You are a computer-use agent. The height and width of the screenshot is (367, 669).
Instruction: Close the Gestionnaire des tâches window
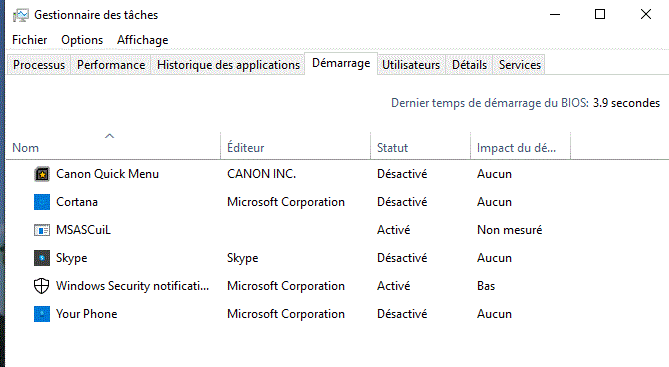click(x=646, y=15)
